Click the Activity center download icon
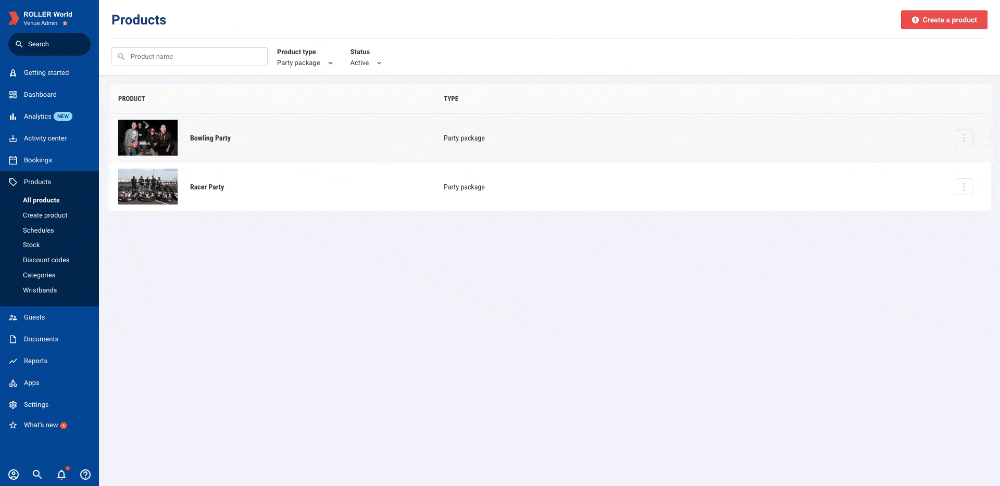The image size is (1000, 486). [x=13, y=138]
